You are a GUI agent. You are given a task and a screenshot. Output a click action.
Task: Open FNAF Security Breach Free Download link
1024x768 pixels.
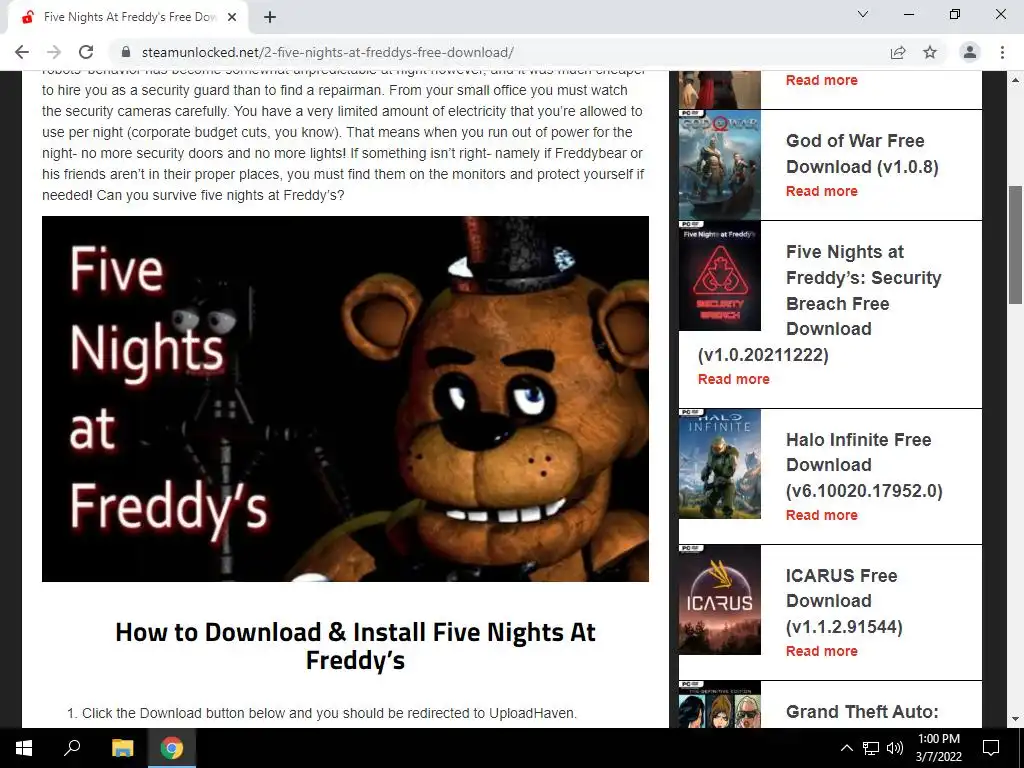point(820,303)
